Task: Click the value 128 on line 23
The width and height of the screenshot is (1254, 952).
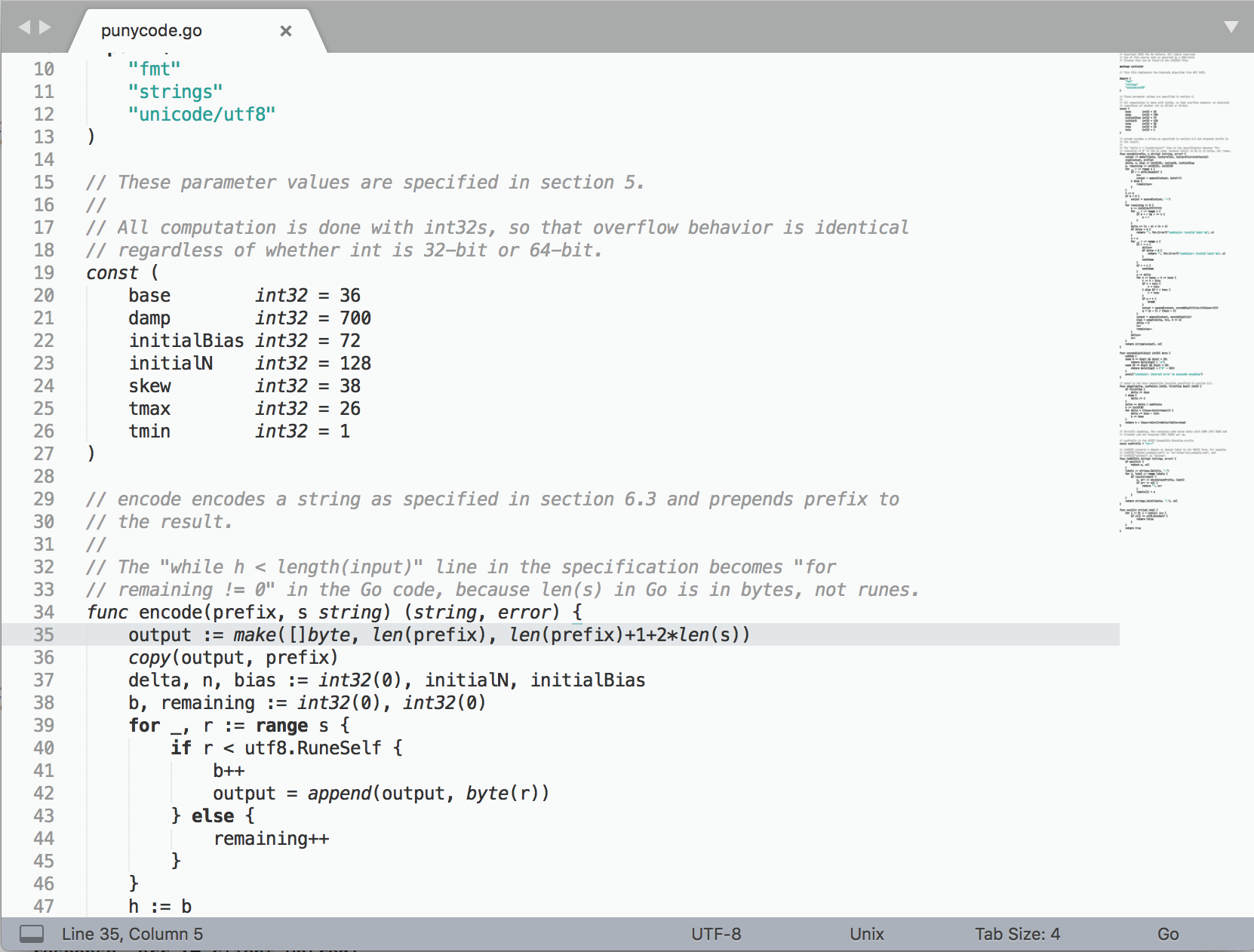Action: click(355, 364)
